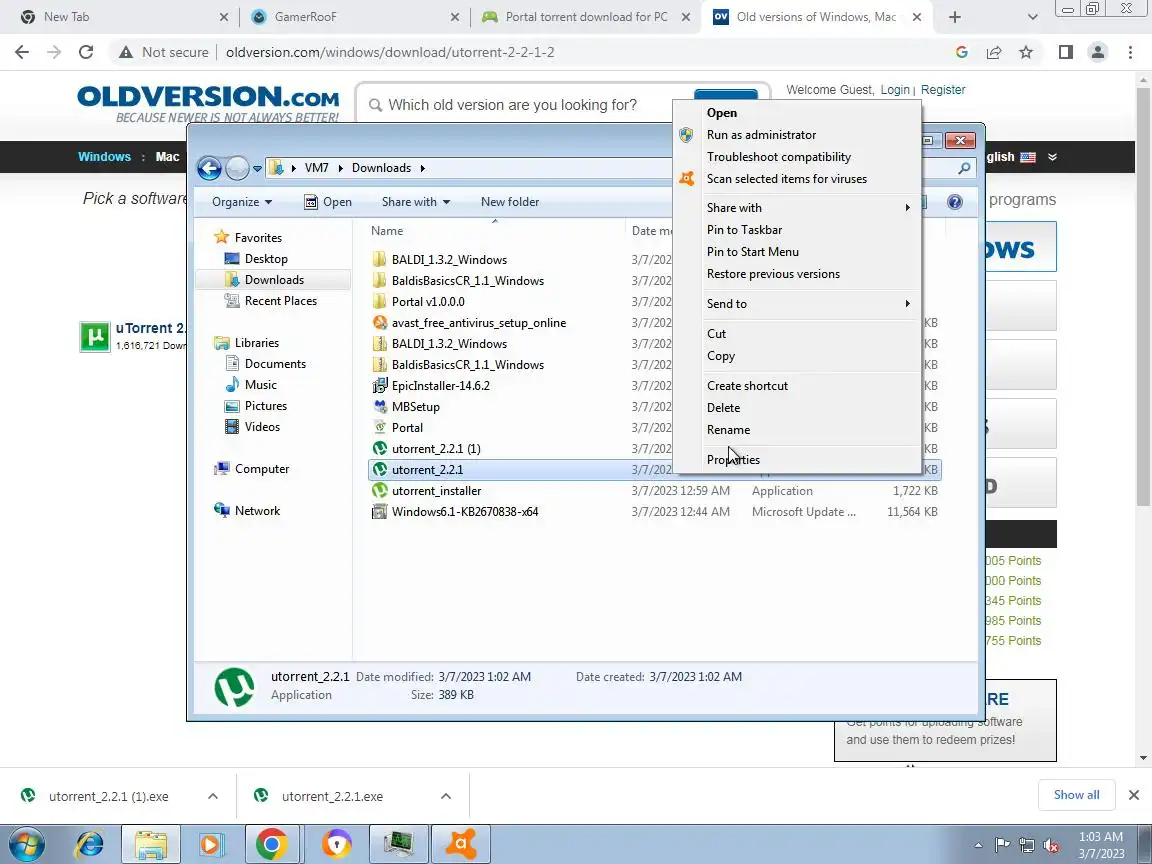
Task: Click the Chrome reload page icon
Action: coord(86,52)
